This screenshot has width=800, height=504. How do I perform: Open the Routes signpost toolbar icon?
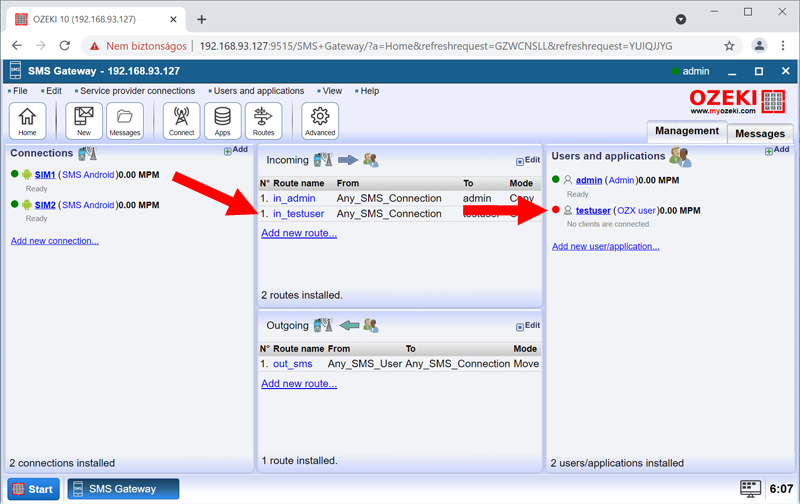click(x=263, y=121)
